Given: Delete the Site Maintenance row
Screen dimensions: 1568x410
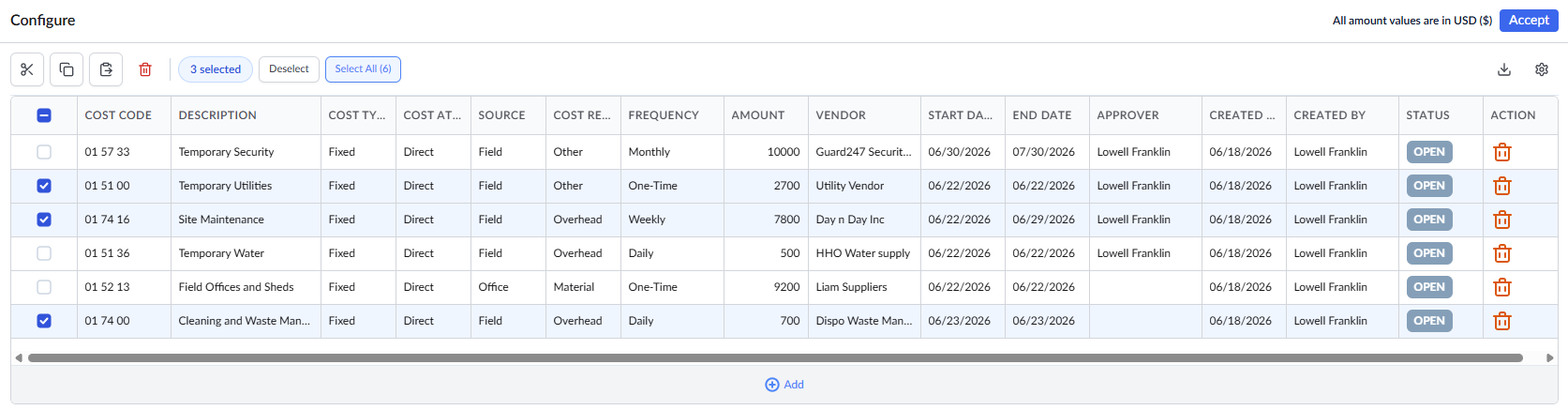Looking at the screenshot, I should pyautogui.click(x=1502, y=220).
